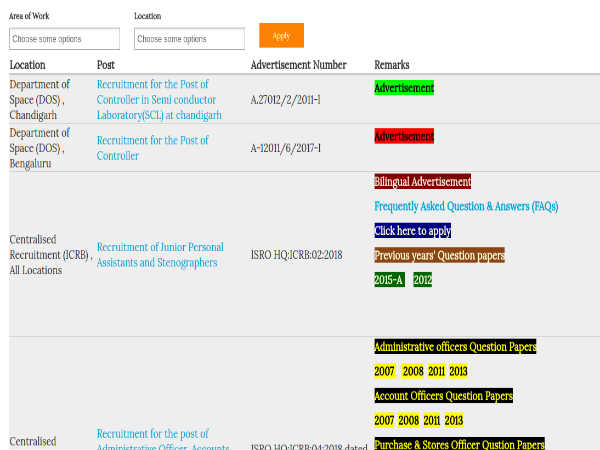This screenshot has width=600, height=450.
Task: Open Purchase & Stores Officer Question Papers link
Action: (459, 444)
